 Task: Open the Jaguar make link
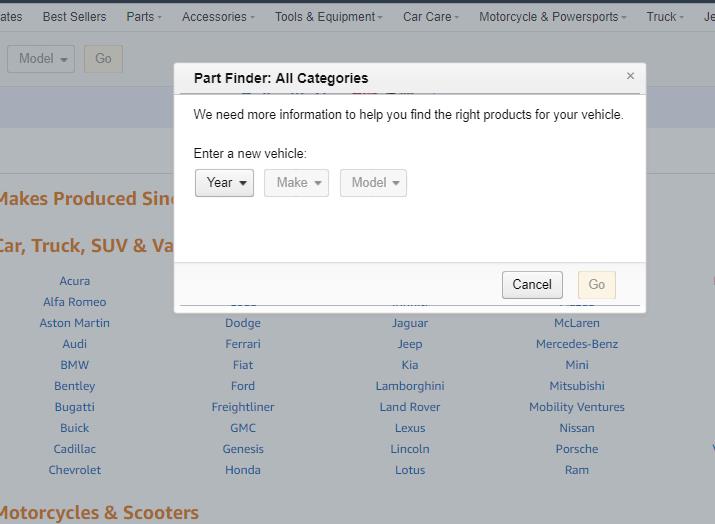click(x=410, y=323)
